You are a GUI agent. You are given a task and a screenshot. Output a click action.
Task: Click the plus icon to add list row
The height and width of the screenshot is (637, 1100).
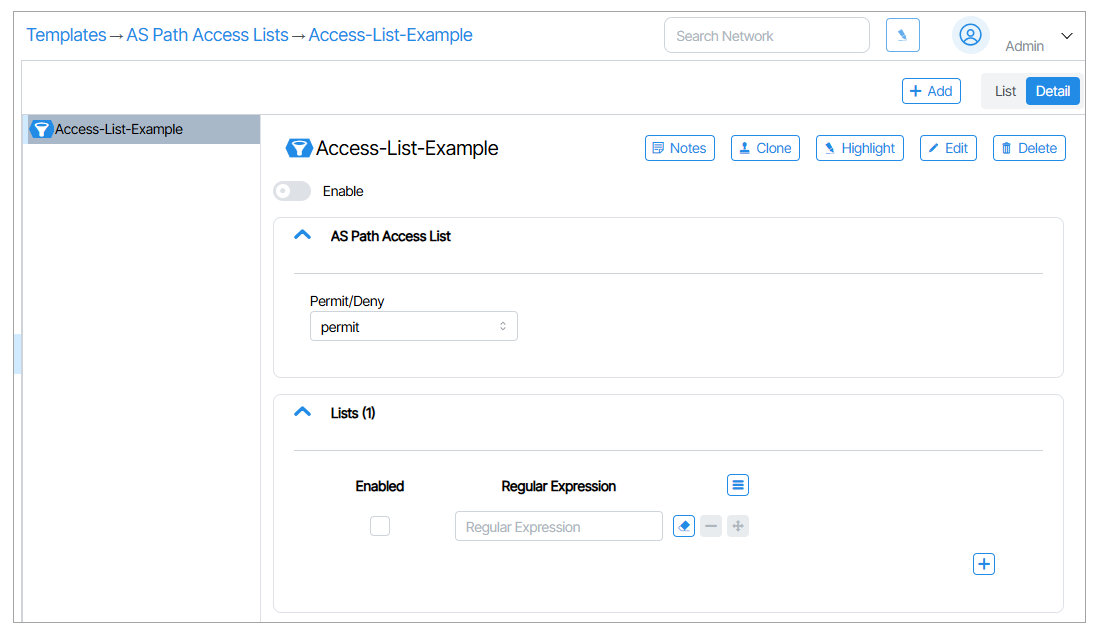click(984, 564)
